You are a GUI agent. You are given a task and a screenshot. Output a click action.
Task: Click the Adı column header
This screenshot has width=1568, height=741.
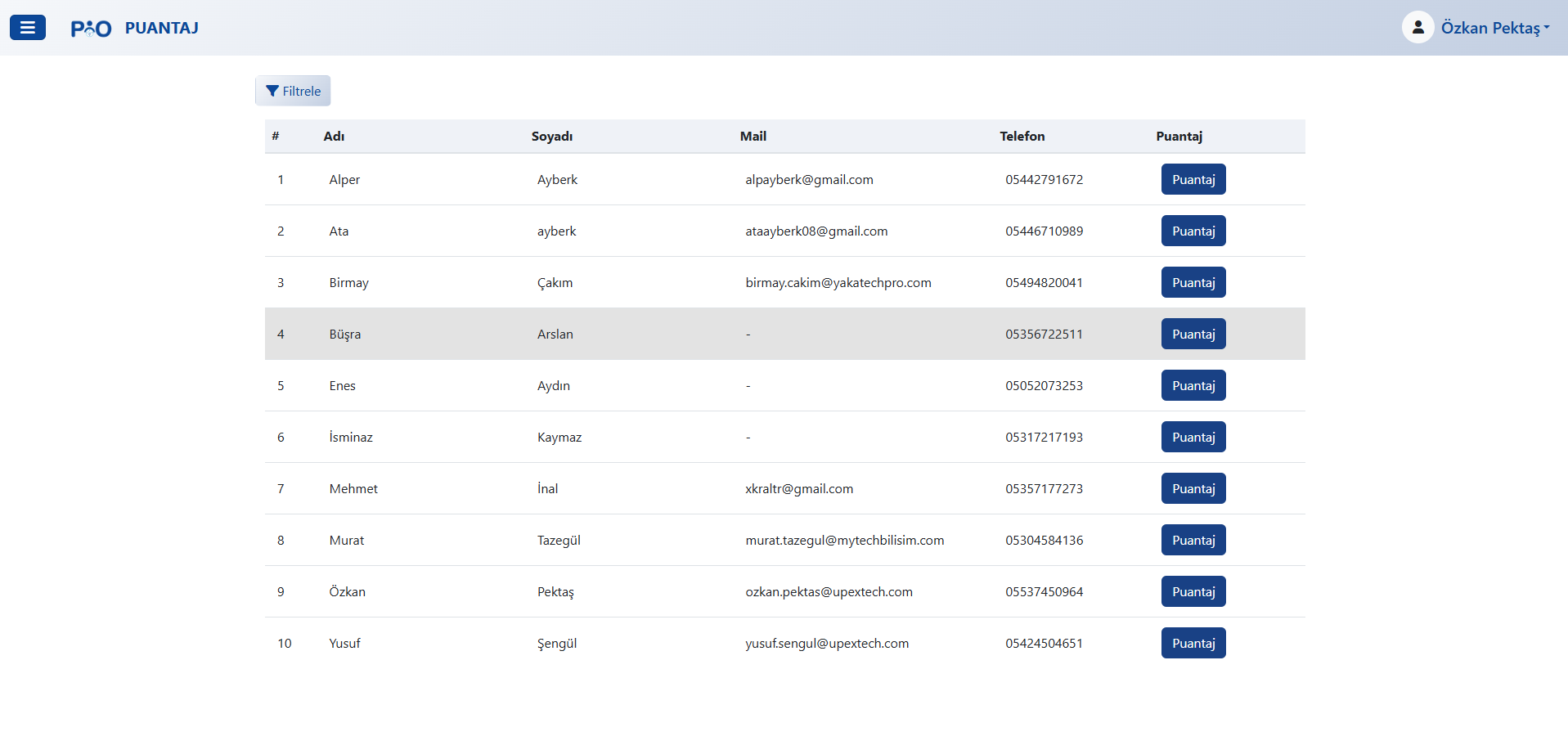pos(334,137)
